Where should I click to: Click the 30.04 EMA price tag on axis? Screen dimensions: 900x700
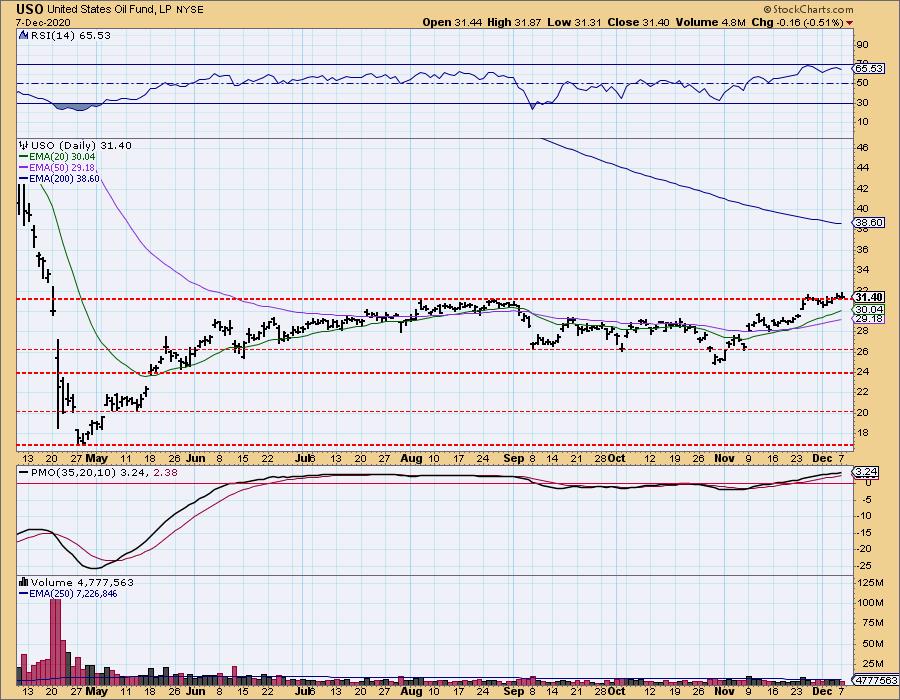(869, 309)
